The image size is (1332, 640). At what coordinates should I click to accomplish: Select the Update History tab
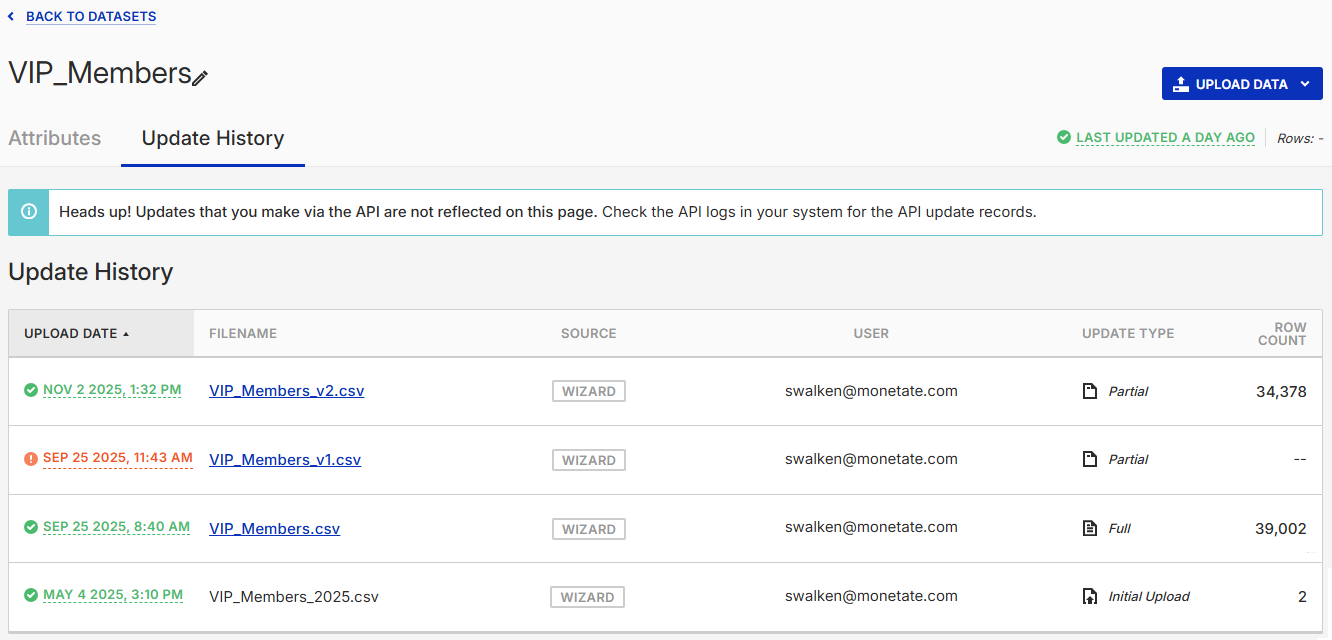pos(213,138)
